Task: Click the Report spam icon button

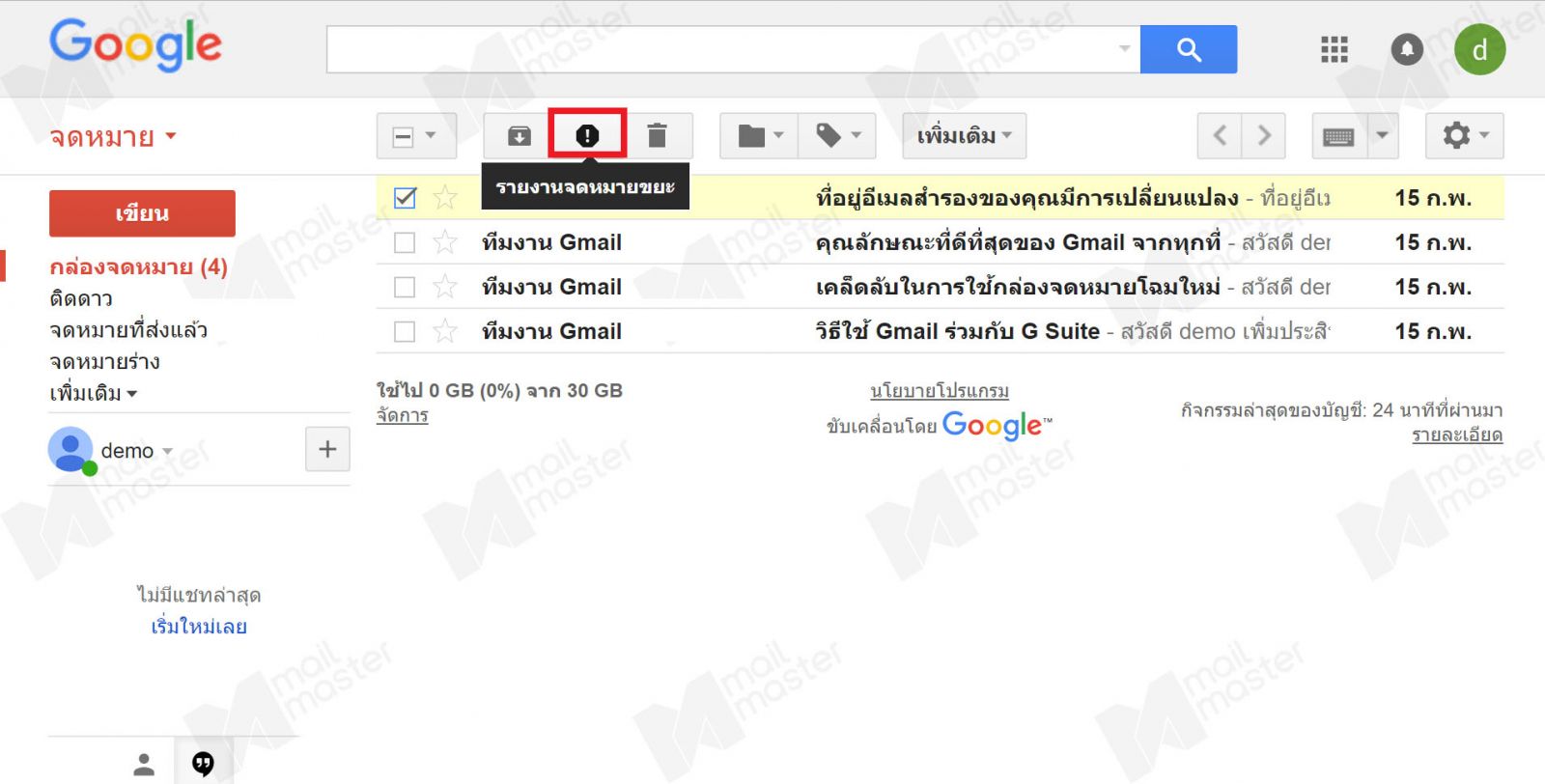Action: (x=587, y=135)
